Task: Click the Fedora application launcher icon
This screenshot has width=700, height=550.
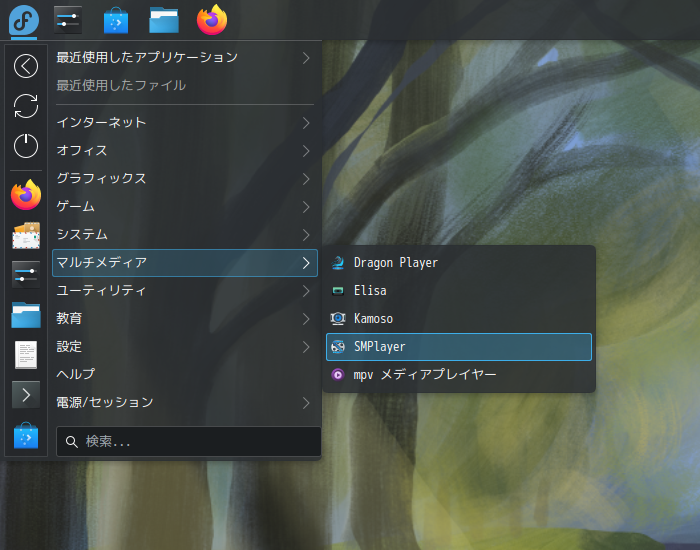Action: tap(24, 20)
